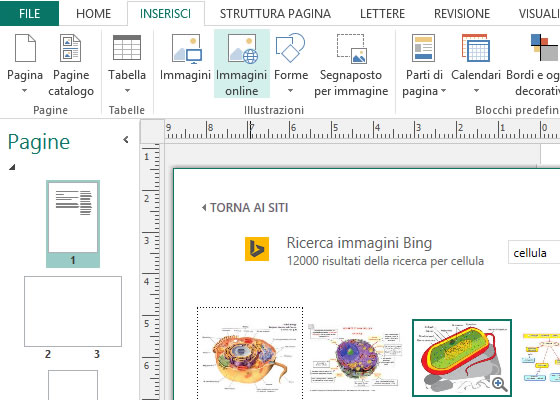This screenshot has width=560, height=400.
Task: Zoom the selected cell image with magnifier
Action: [x=500, y=384]
